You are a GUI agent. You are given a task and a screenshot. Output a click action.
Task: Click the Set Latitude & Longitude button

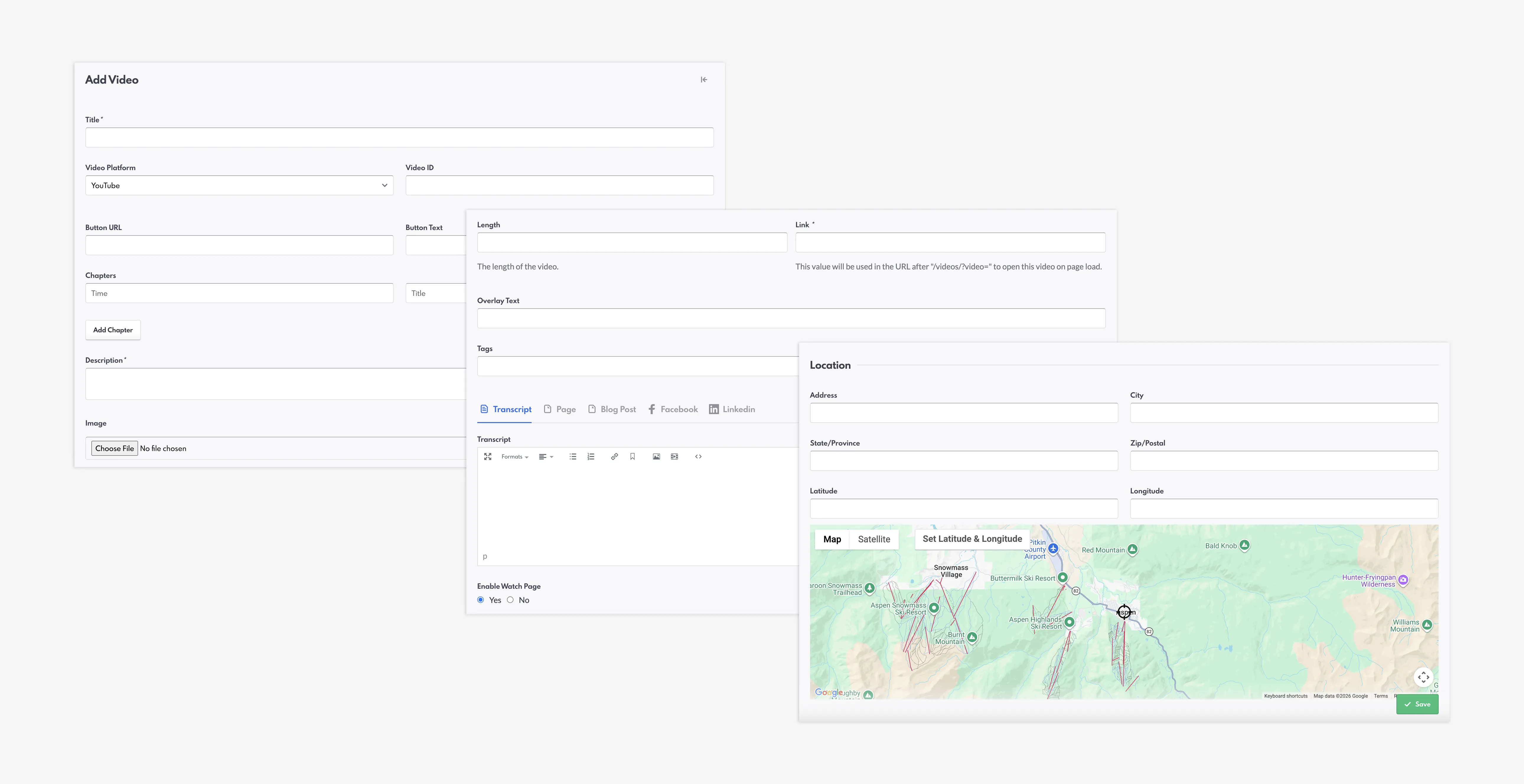pos(972,539)
